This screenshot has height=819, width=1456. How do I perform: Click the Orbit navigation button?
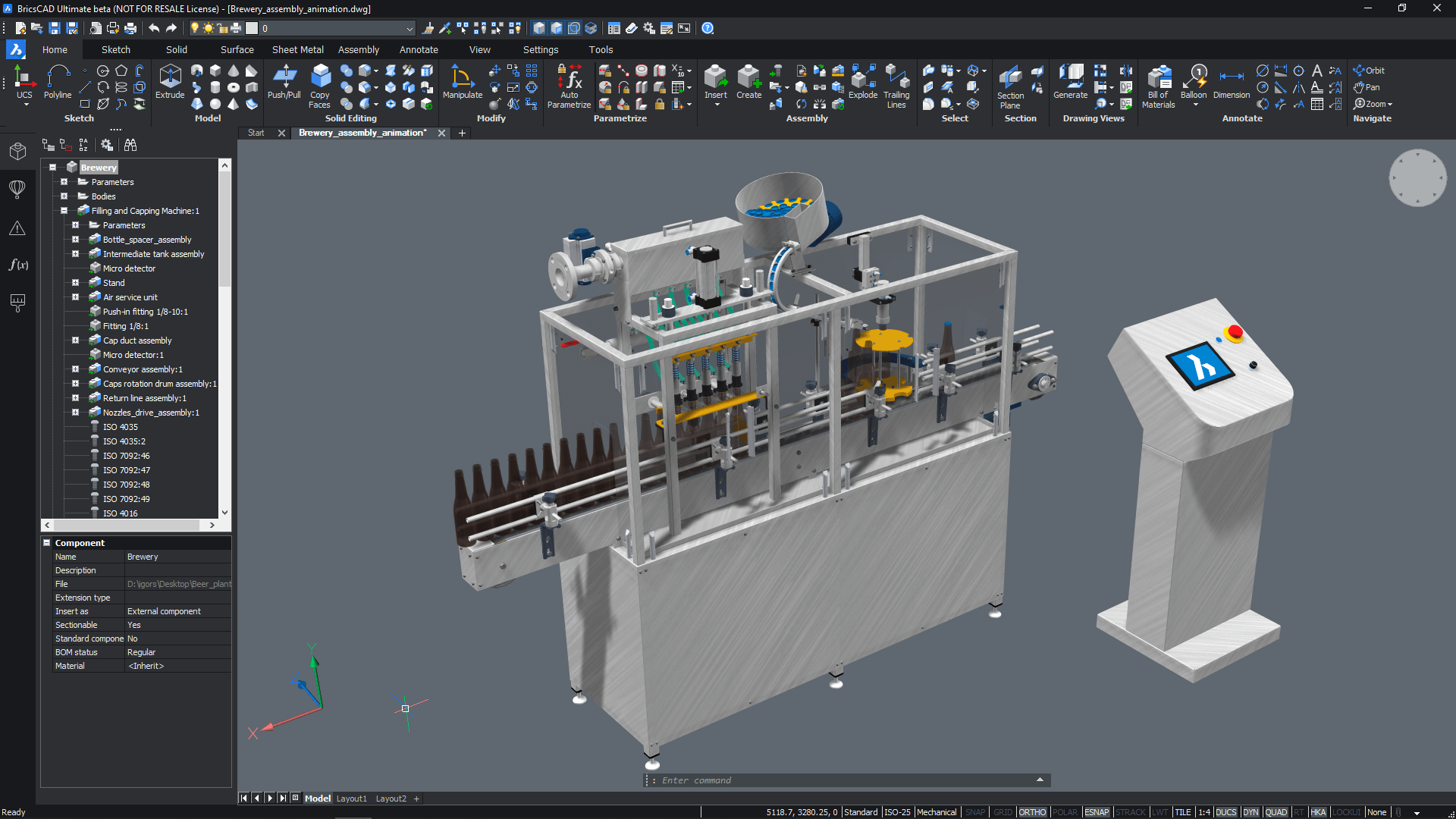click(1370, 71)
